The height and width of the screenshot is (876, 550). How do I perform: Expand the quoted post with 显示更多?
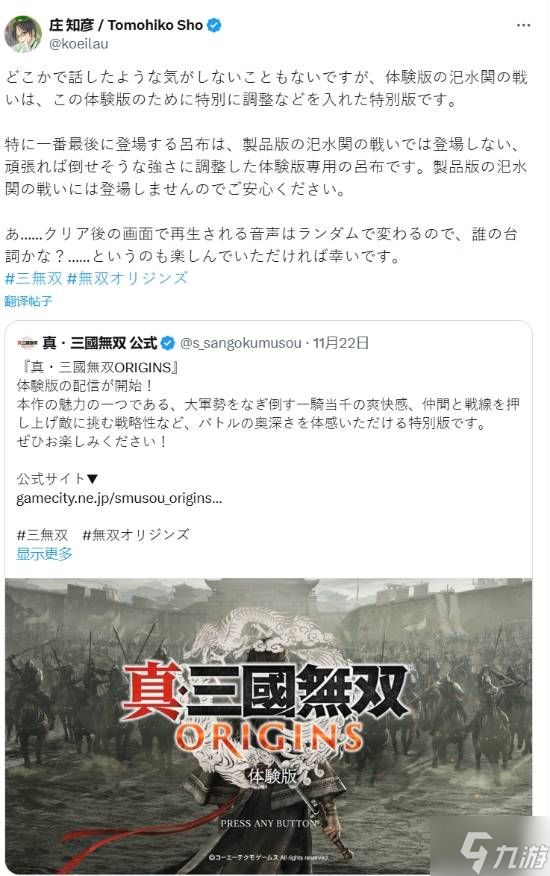tap(44, 554)
